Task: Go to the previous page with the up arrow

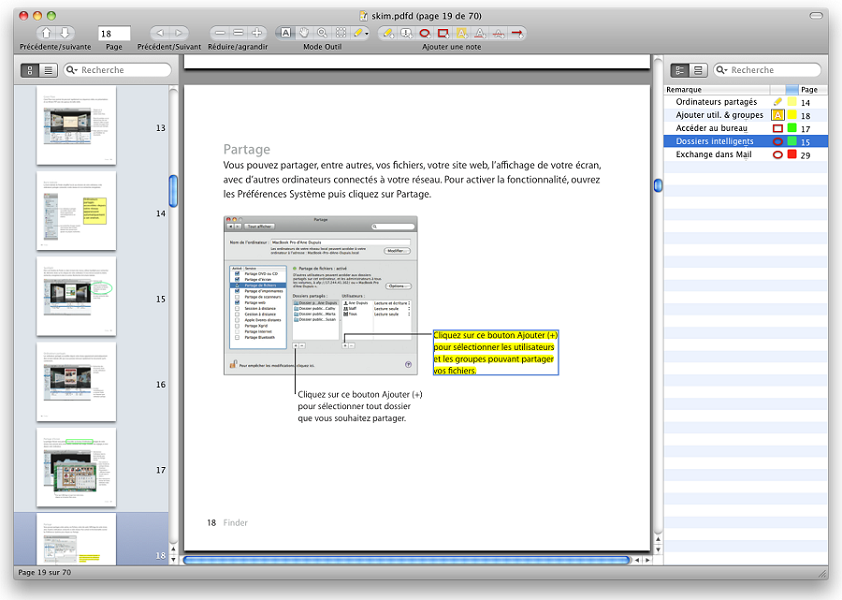Action: (x=44, y=33)
